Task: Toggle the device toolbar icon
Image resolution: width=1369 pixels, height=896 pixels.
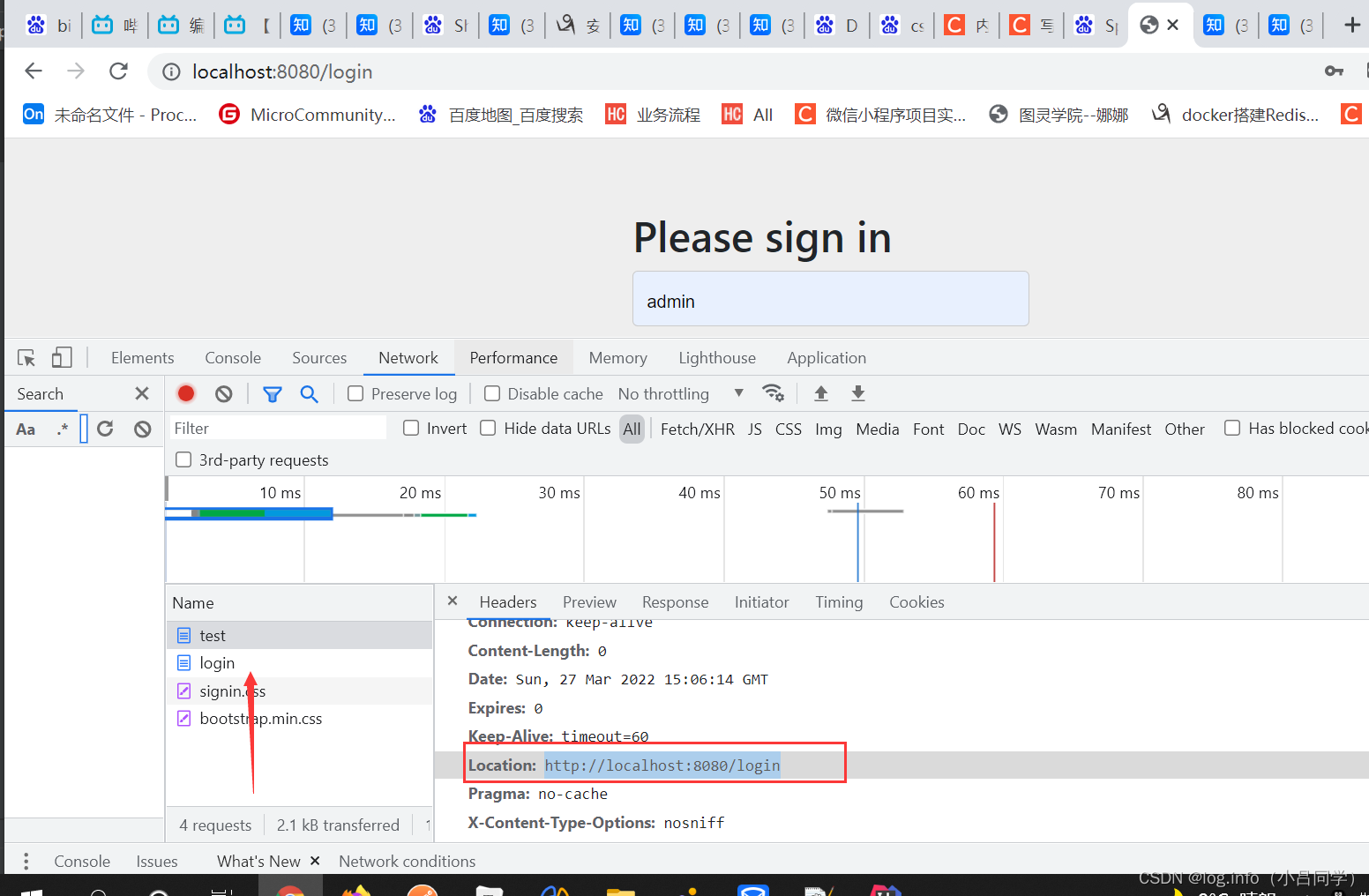Action: 61,358
